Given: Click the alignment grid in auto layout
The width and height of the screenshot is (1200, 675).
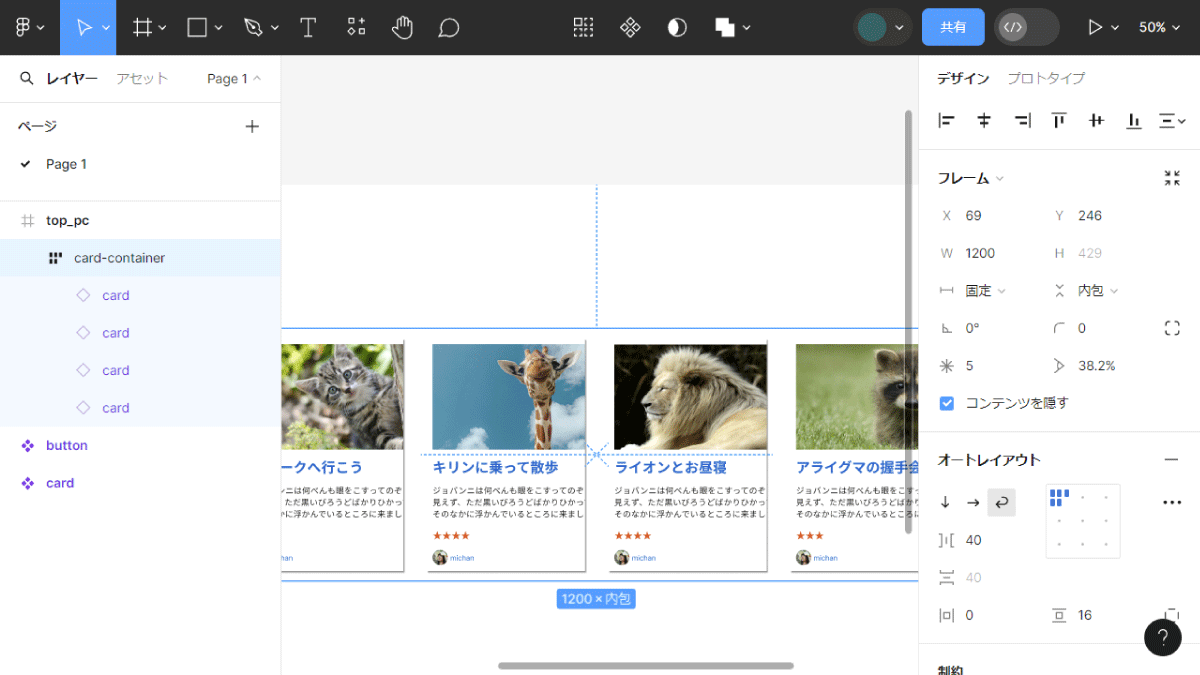Looking at the screenshot, I should 1083,521.
